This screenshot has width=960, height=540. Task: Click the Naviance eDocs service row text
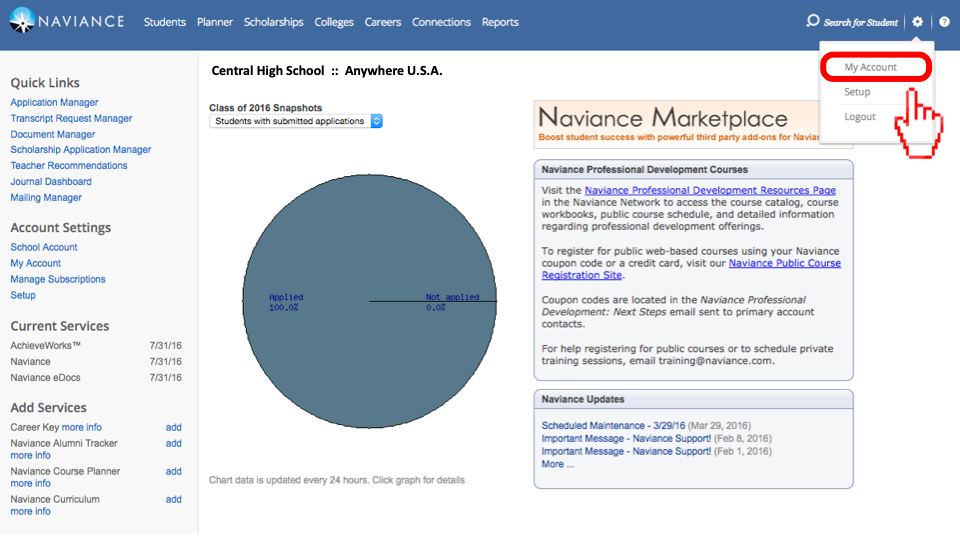[x=45, y=378]
